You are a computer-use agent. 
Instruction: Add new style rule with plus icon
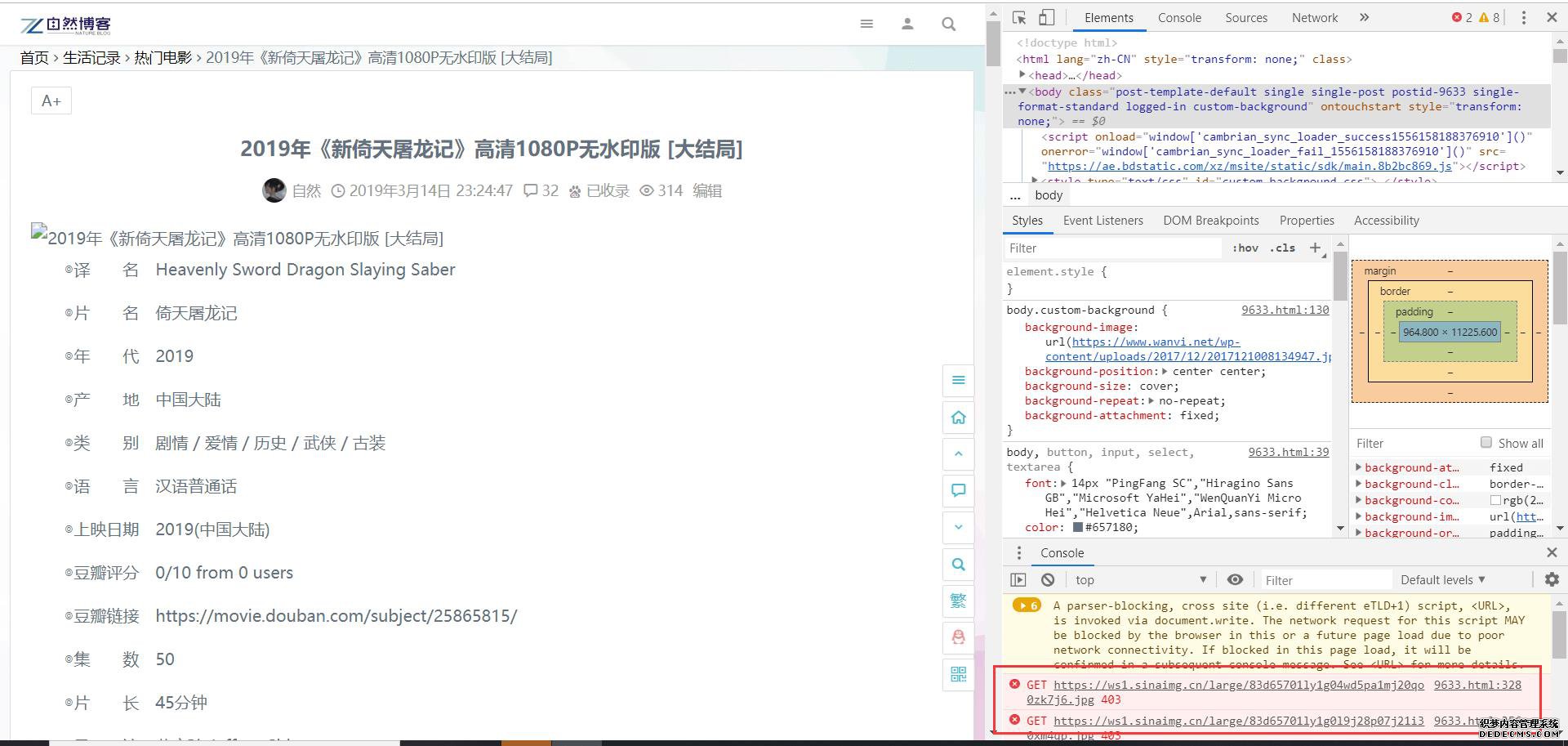coord(1315,248)
